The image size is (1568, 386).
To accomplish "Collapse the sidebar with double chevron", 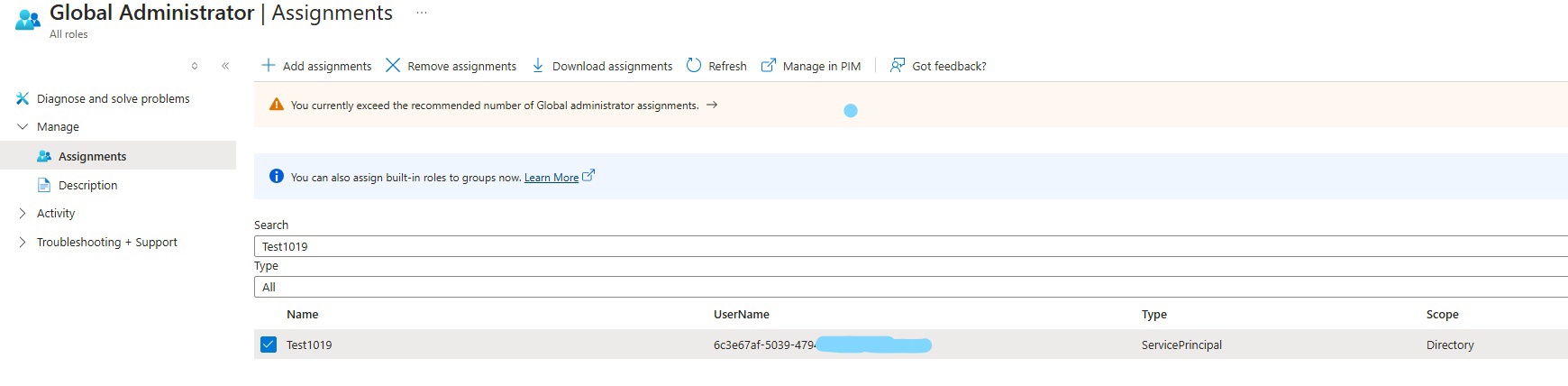I will [x=225, y=66].
